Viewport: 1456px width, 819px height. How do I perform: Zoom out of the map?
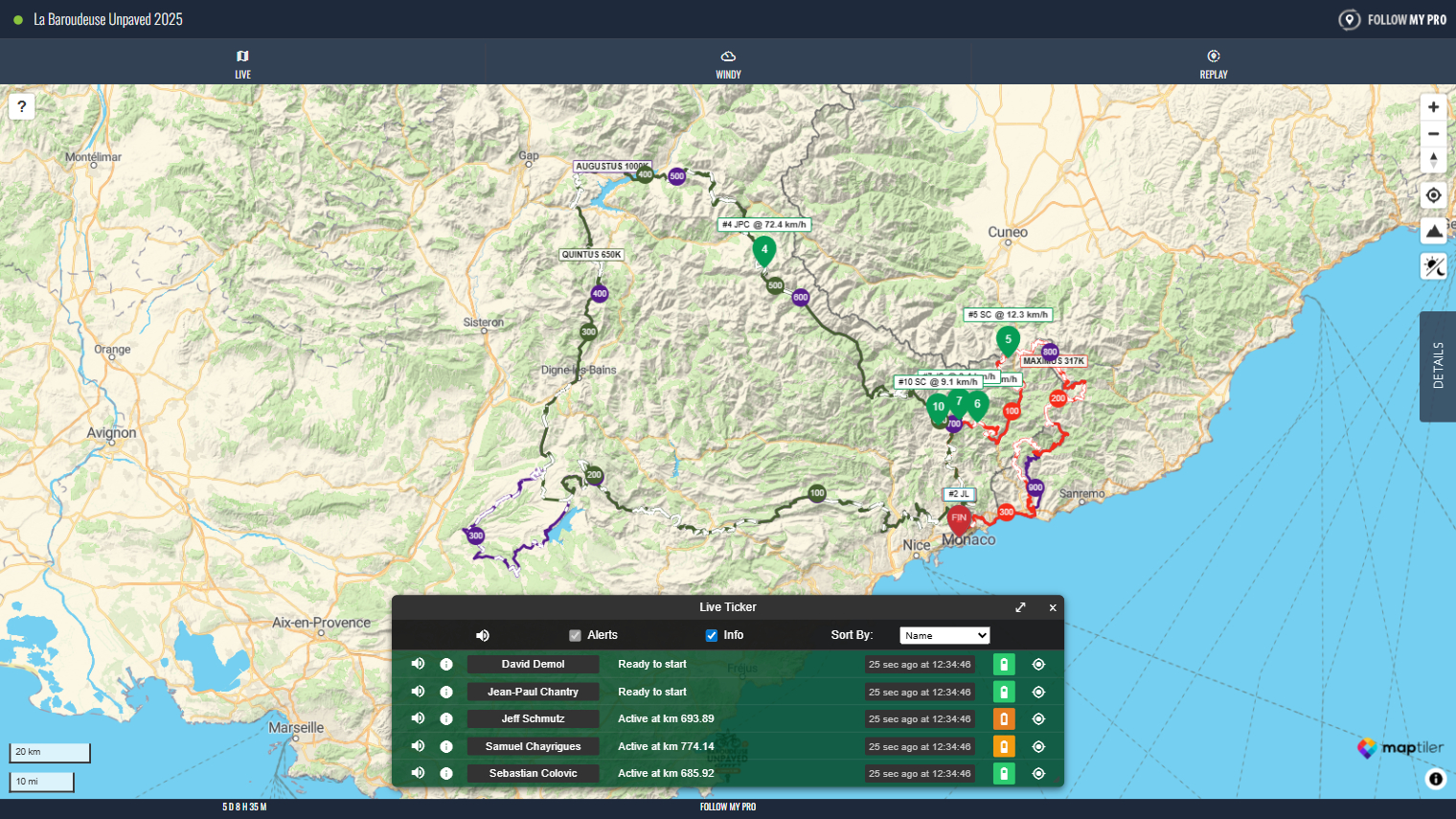point(1433,134)
